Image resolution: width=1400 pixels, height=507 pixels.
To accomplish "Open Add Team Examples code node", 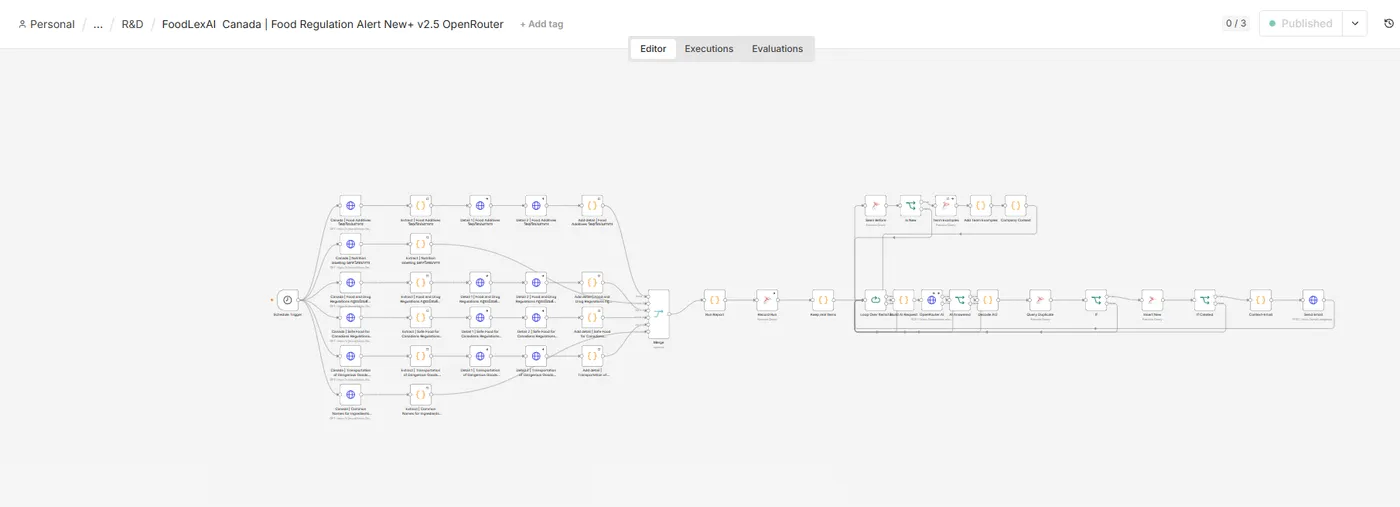I will [x=981, y=205].
